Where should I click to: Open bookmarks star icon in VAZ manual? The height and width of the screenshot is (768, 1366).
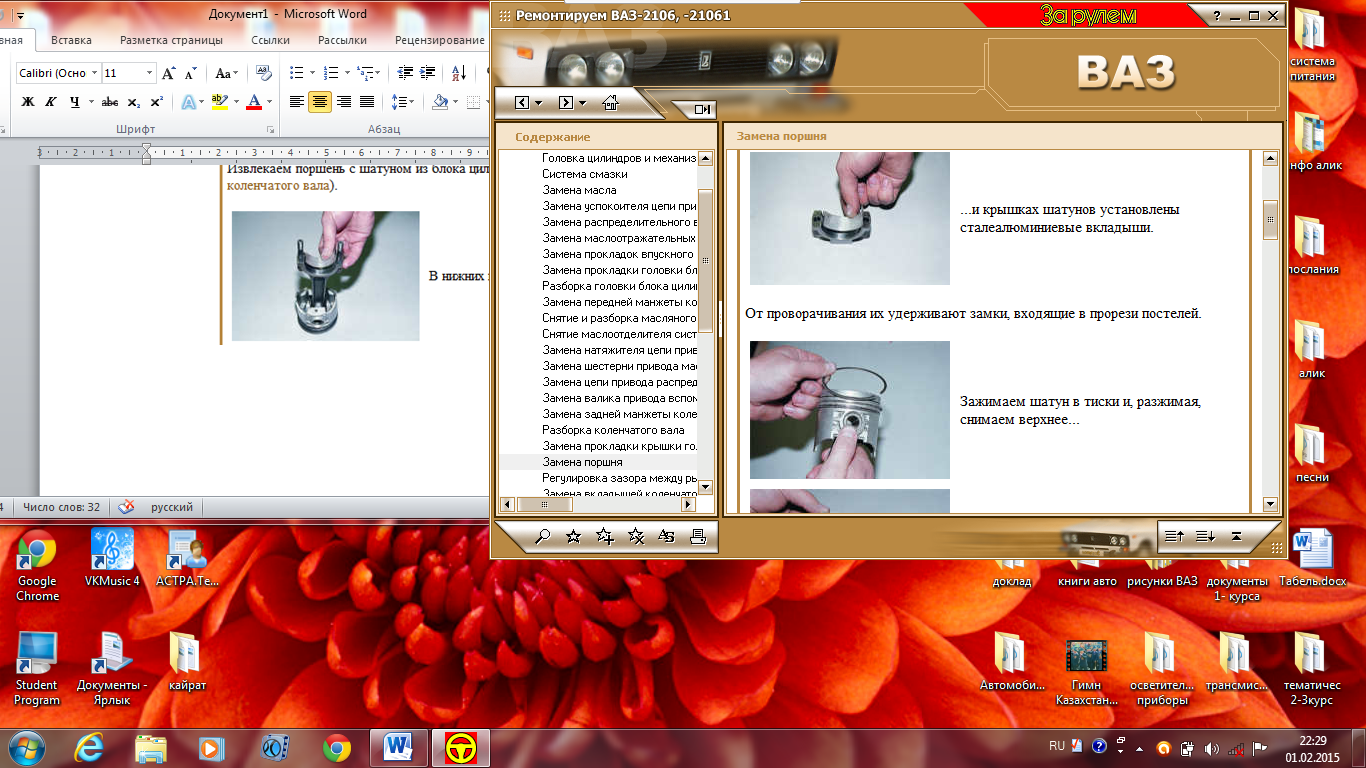573,537
